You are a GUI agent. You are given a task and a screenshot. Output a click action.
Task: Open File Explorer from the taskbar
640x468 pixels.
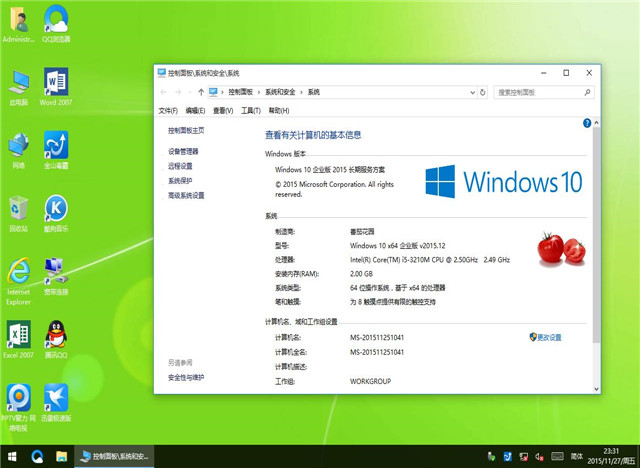tap(61, 457)
